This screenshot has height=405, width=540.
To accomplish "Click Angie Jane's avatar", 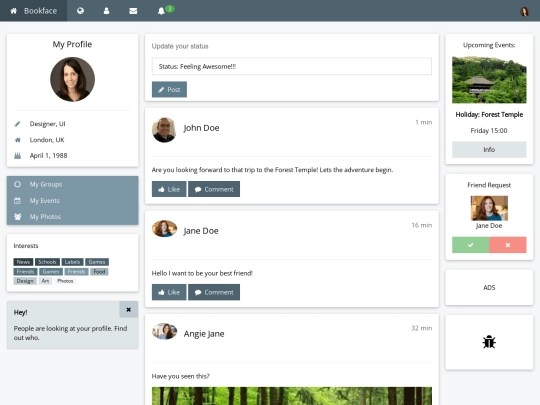I will pos(164,331).
